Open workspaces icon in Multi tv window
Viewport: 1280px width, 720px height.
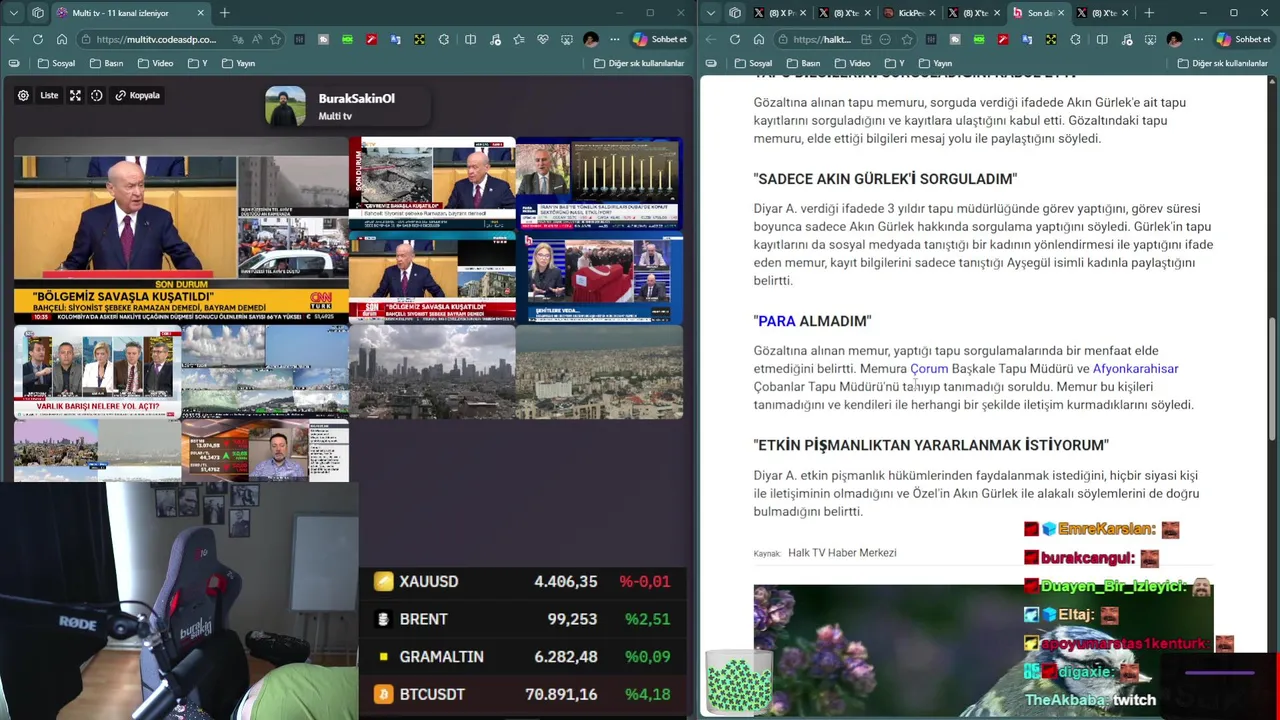pos(37,13)
